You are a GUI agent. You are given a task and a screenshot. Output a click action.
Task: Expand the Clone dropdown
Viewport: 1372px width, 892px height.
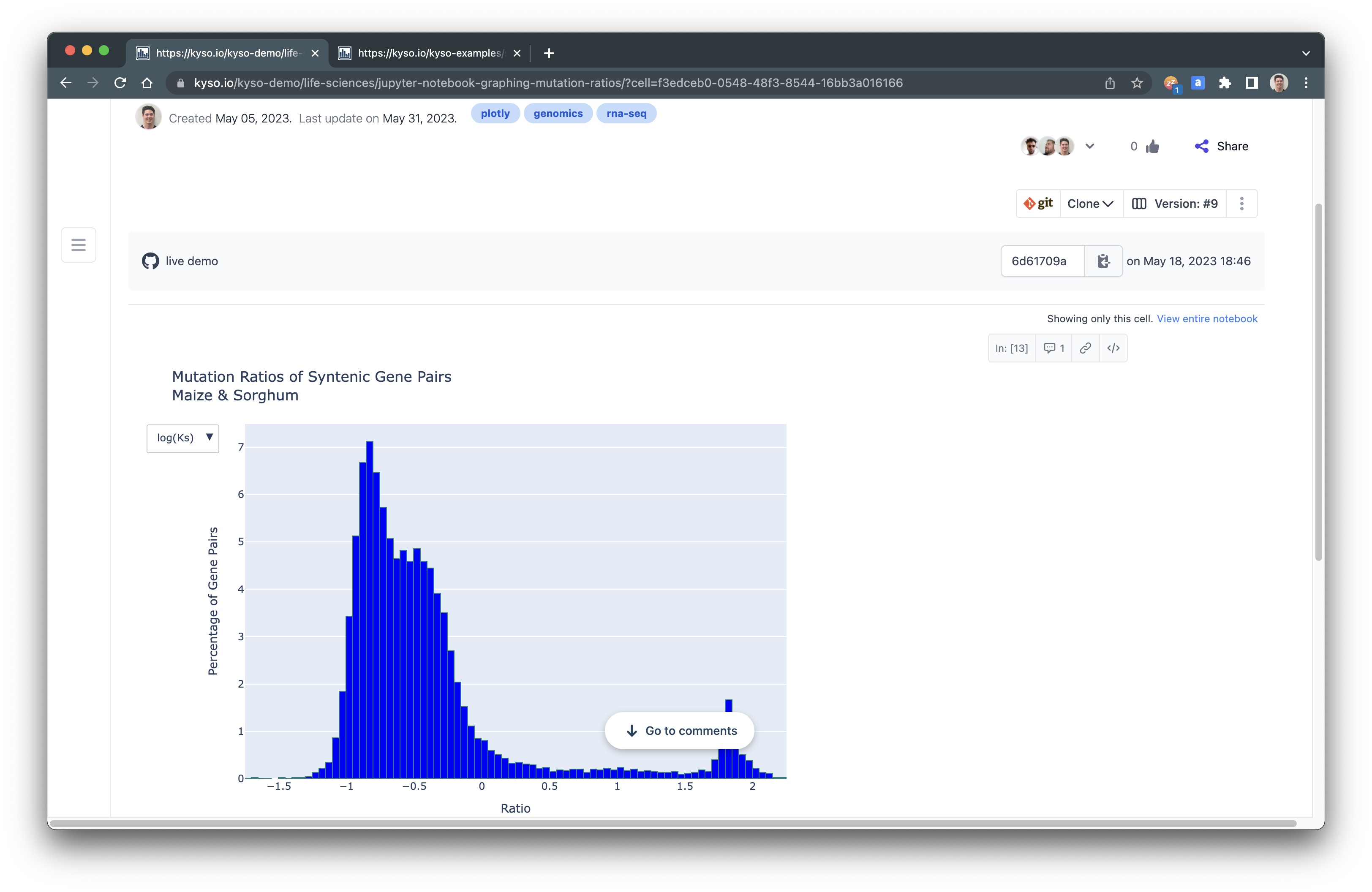point(1091,204)
